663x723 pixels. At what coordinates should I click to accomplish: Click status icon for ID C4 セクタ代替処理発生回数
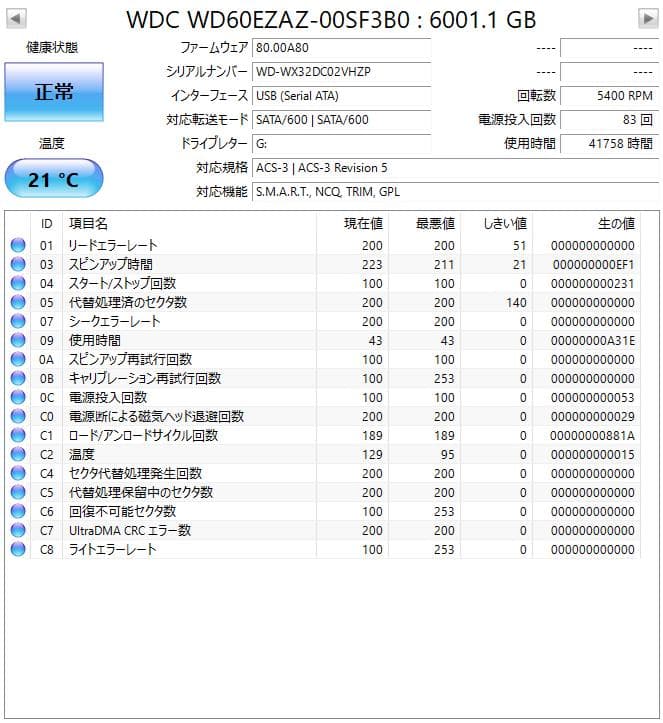(18, 473)
